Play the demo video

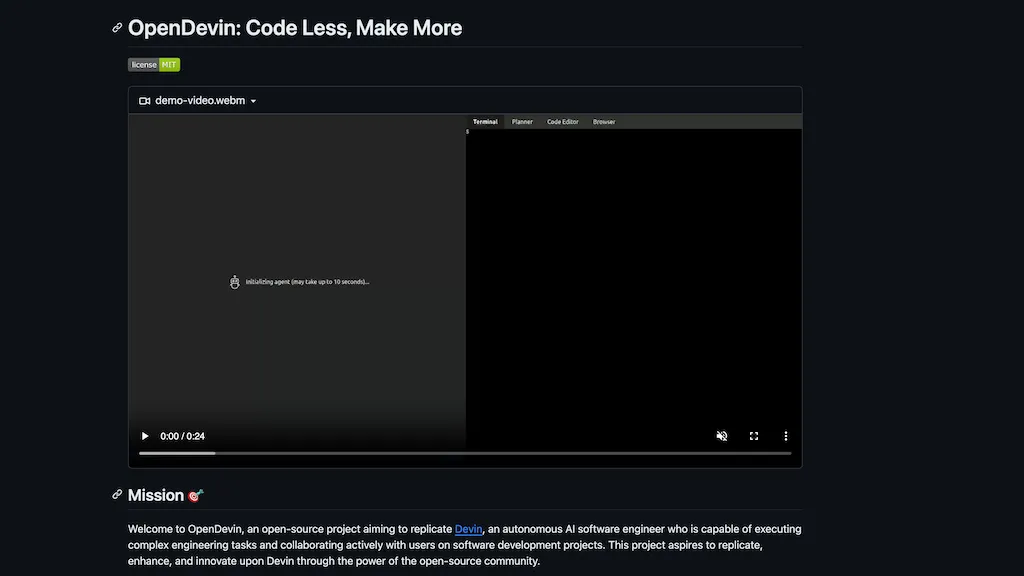145,436
